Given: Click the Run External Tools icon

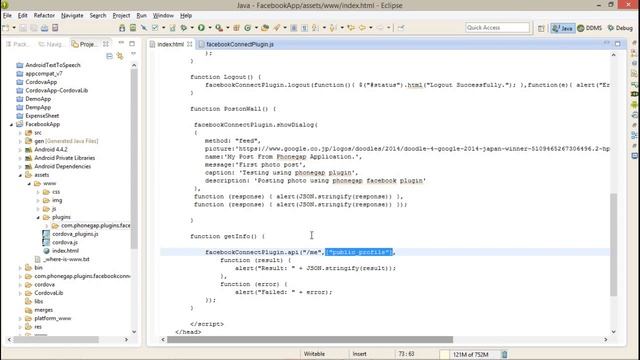Looking at the screenshot, I should [x=219, y=28].
